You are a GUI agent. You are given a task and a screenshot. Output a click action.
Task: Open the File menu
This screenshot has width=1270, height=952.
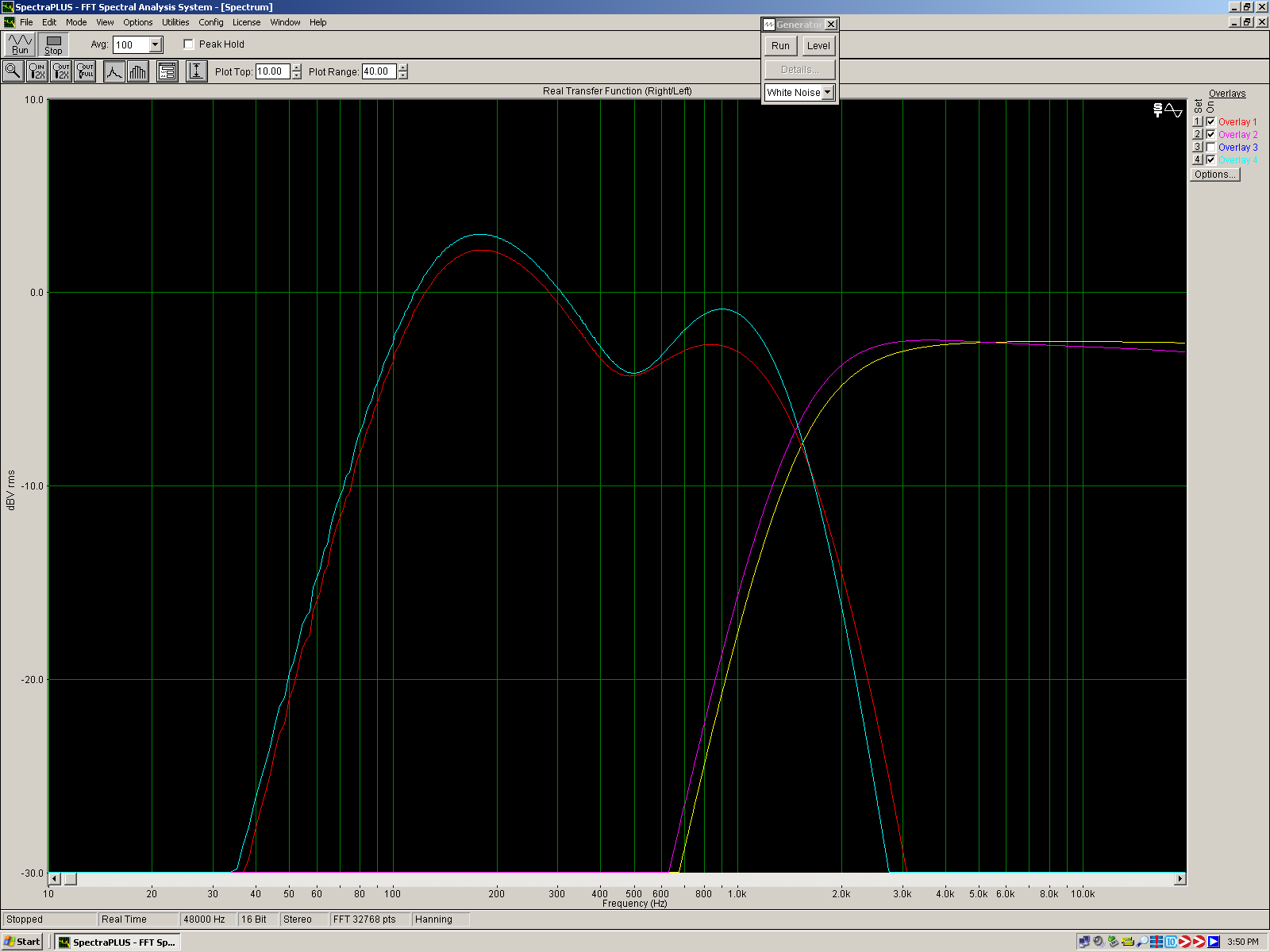point(26,22)
